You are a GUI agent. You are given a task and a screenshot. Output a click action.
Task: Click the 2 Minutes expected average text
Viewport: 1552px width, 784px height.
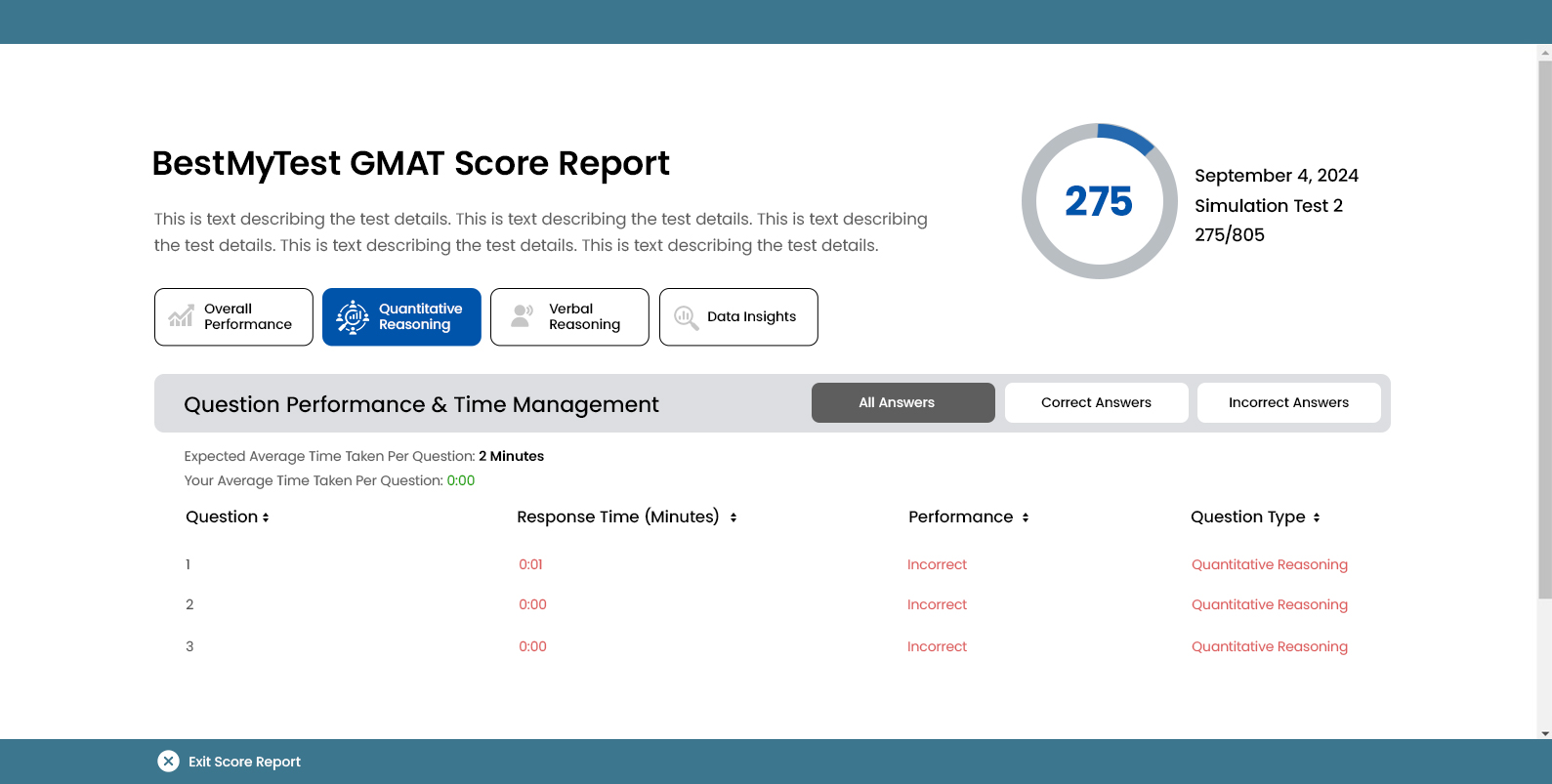[511, 456]
